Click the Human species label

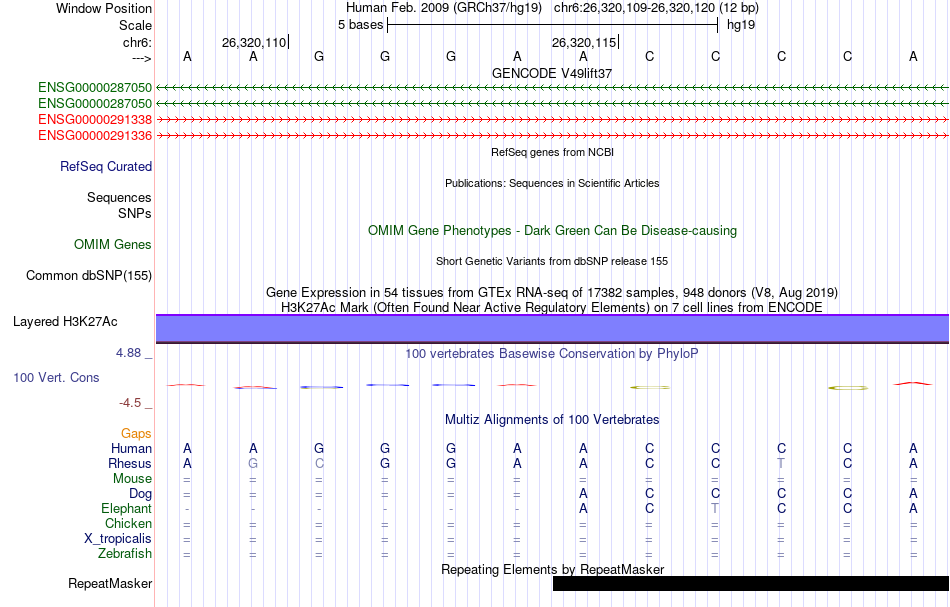(131, 448)
